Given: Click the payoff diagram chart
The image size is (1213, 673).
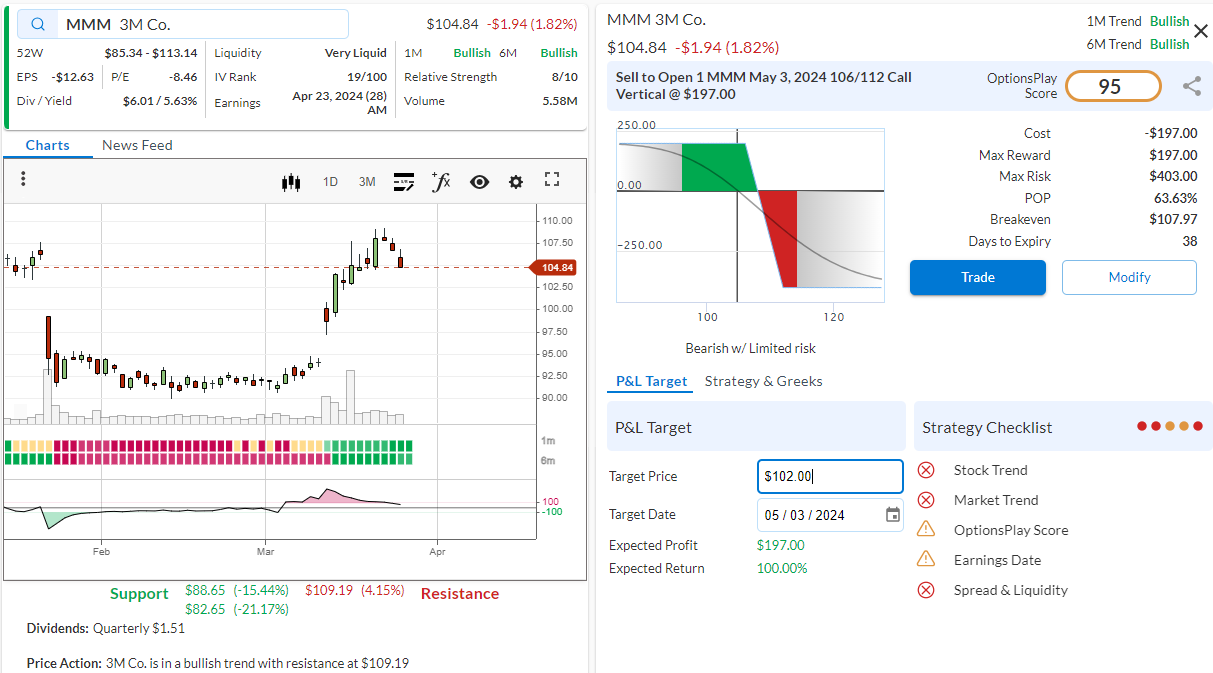Looking at the screenshot, I should pyautogui.click(x=750, y=214).
